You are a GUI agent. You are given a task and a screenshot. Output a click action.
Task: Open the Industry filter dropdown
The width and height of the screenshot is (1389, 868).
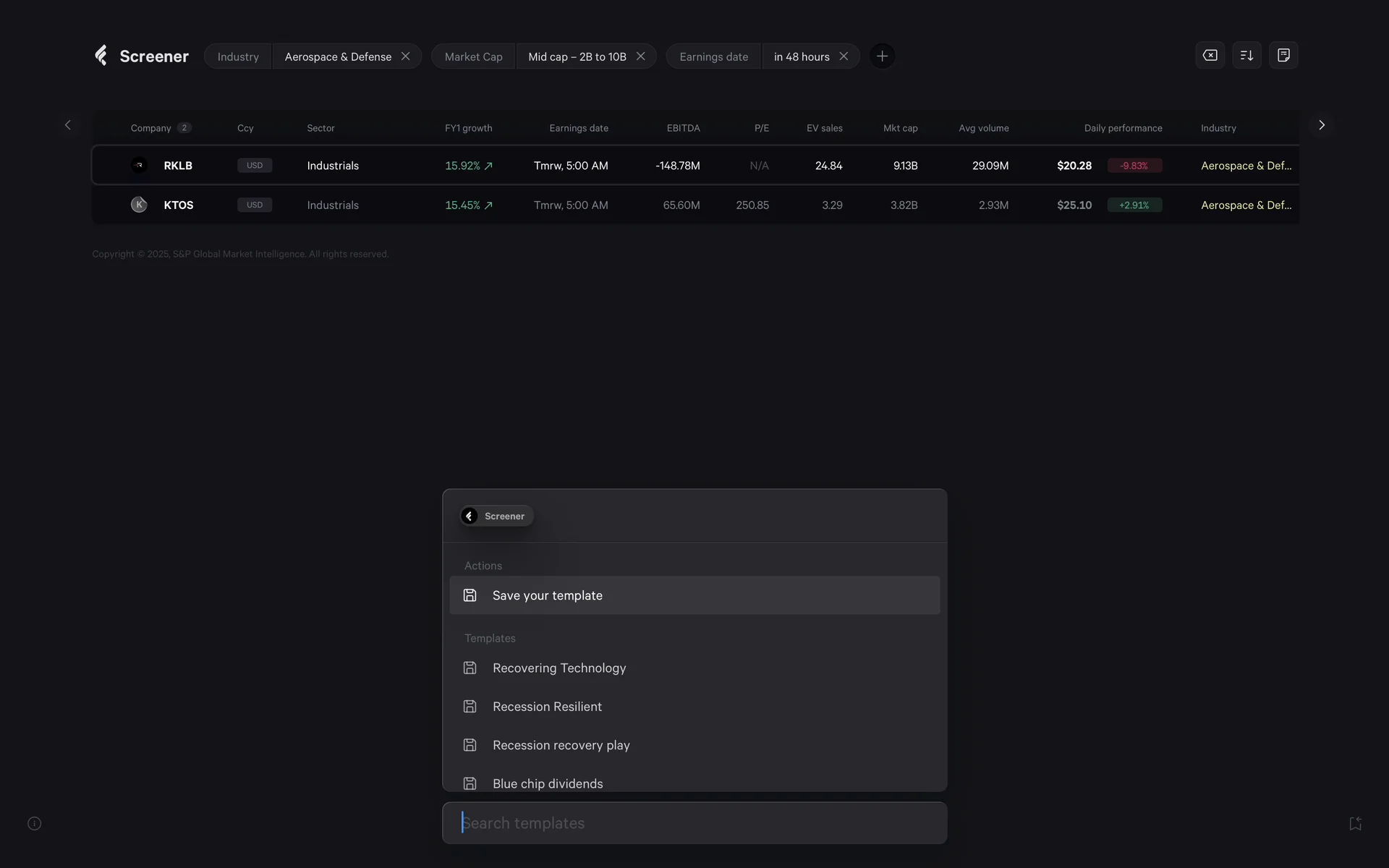coord(238,56)
